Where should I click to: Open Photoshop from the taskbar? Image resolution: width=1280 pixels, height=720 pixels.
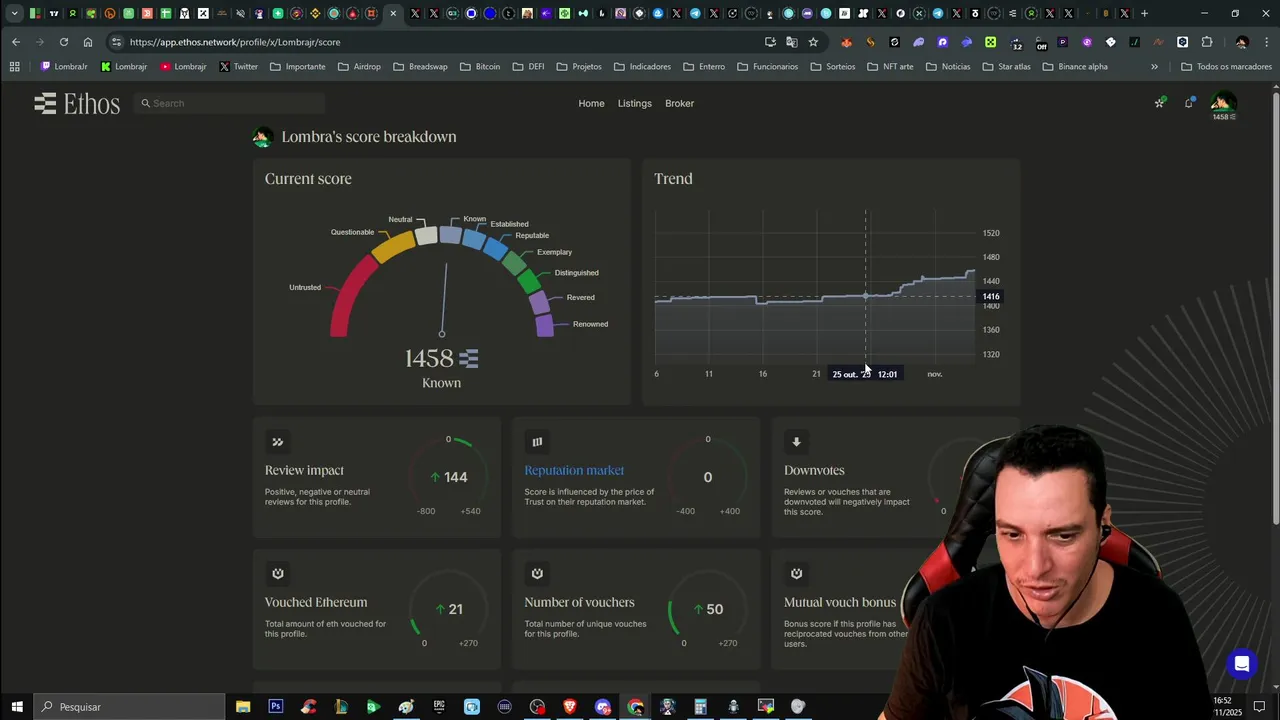coord(275,707)
